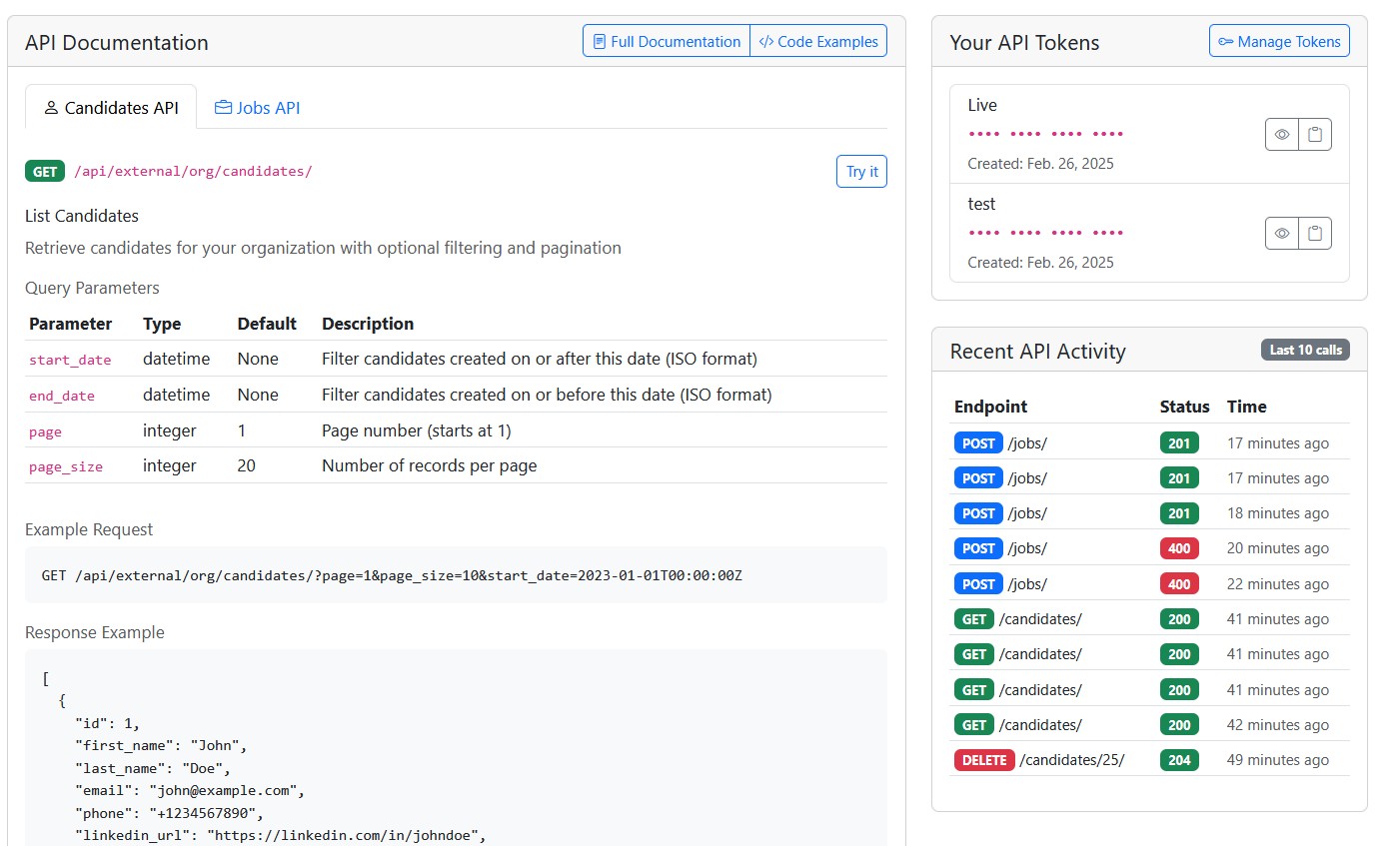1400x846 pixels.
Task: Click the start_date parameter name
Action: (70, 360)
